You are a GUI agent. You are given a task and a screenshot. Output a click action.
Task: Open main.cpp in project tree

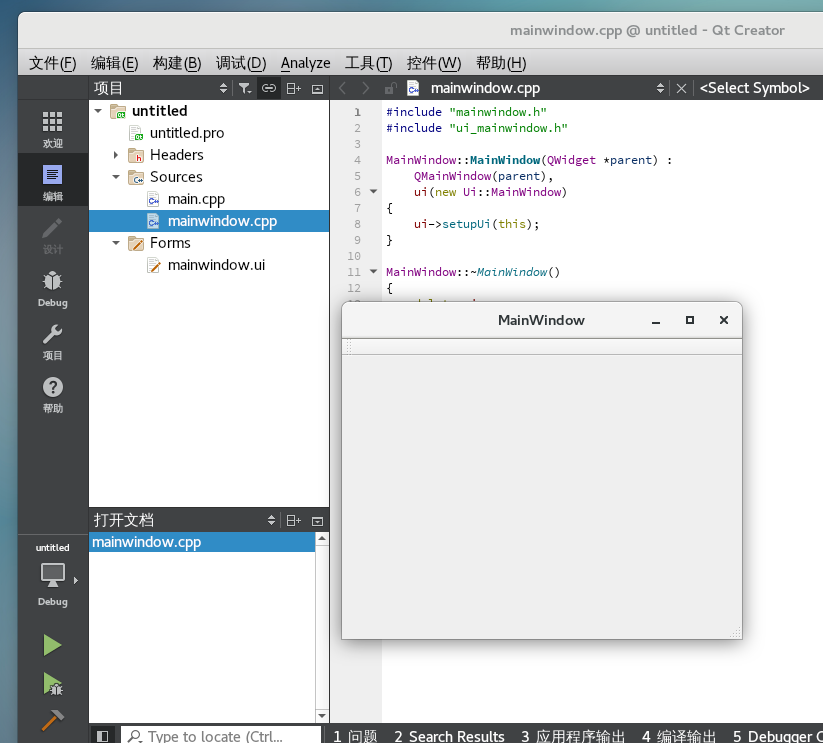point(196,199)
